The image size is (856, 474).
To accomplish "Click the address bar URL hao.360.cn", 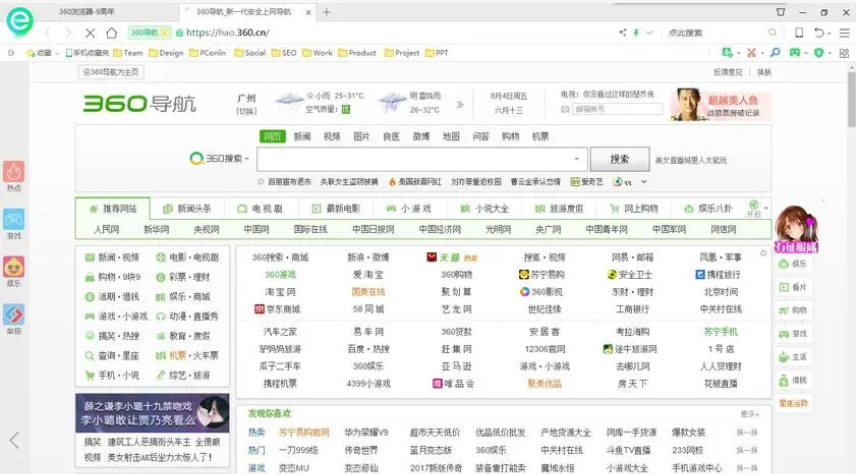I will [228, 33].
